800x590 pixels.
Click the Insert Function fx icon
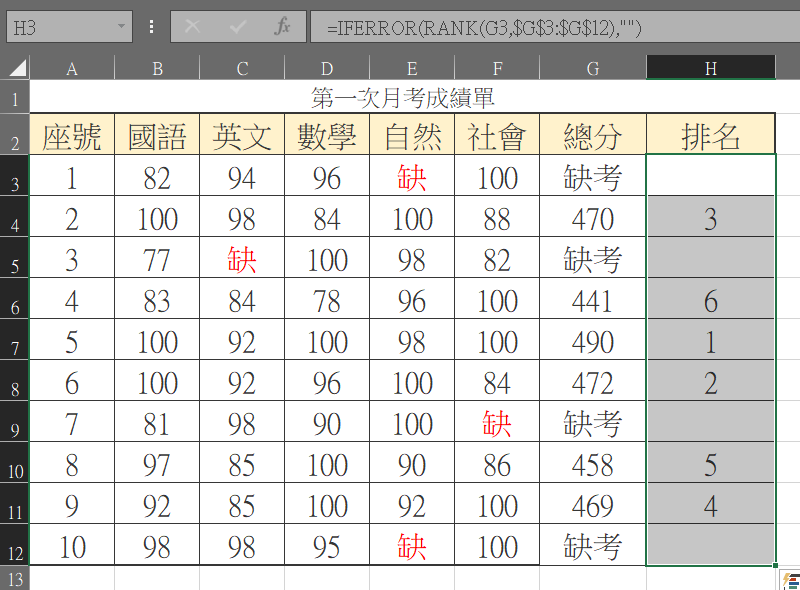(282, 26)
